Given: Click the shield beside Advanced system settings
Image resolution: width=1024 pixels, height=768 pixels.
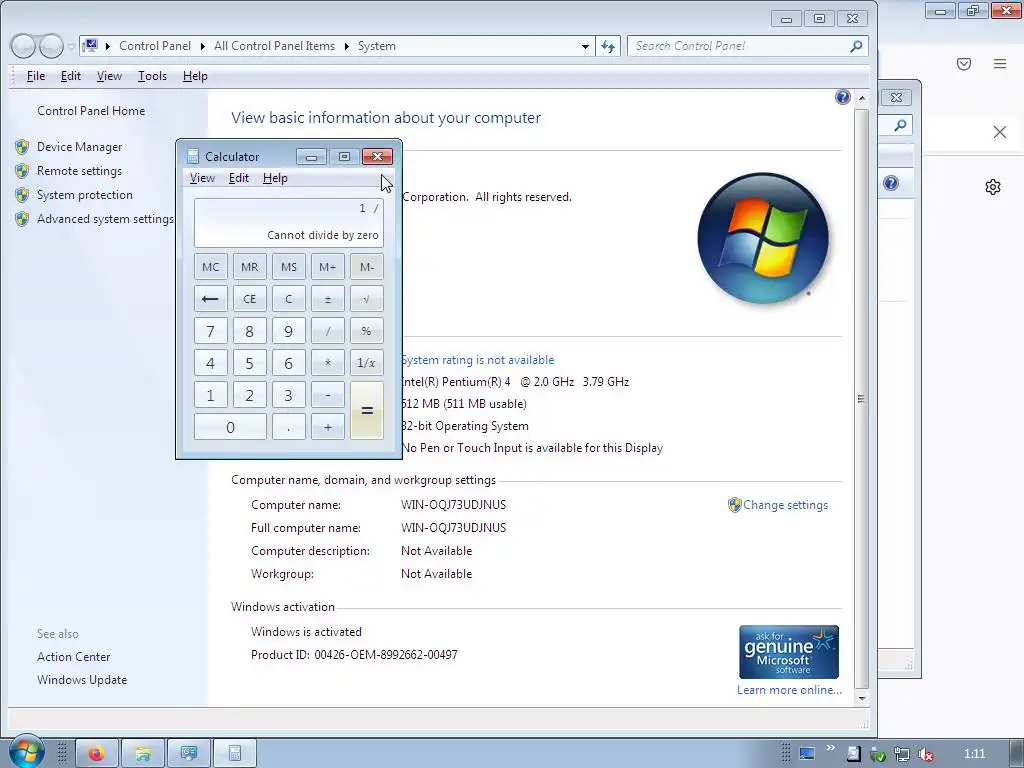Looking at the screenshot, I should click(22, 219).
